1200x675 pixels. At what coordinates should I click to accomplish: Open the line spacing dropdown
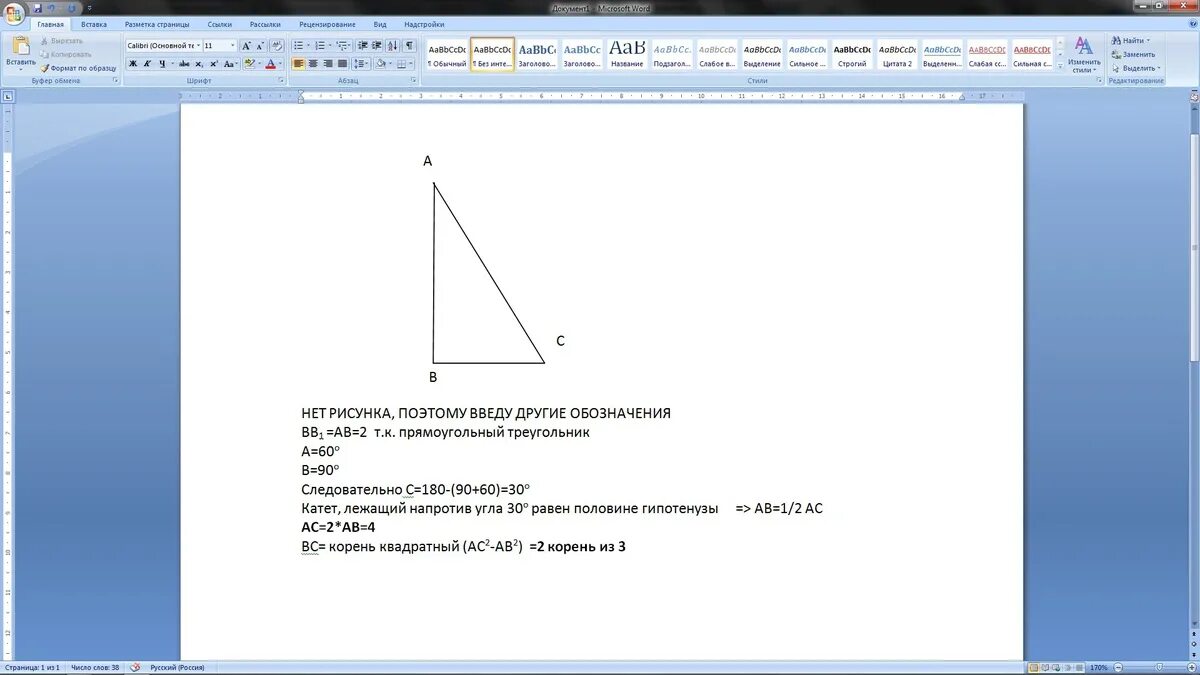[362, 63]
